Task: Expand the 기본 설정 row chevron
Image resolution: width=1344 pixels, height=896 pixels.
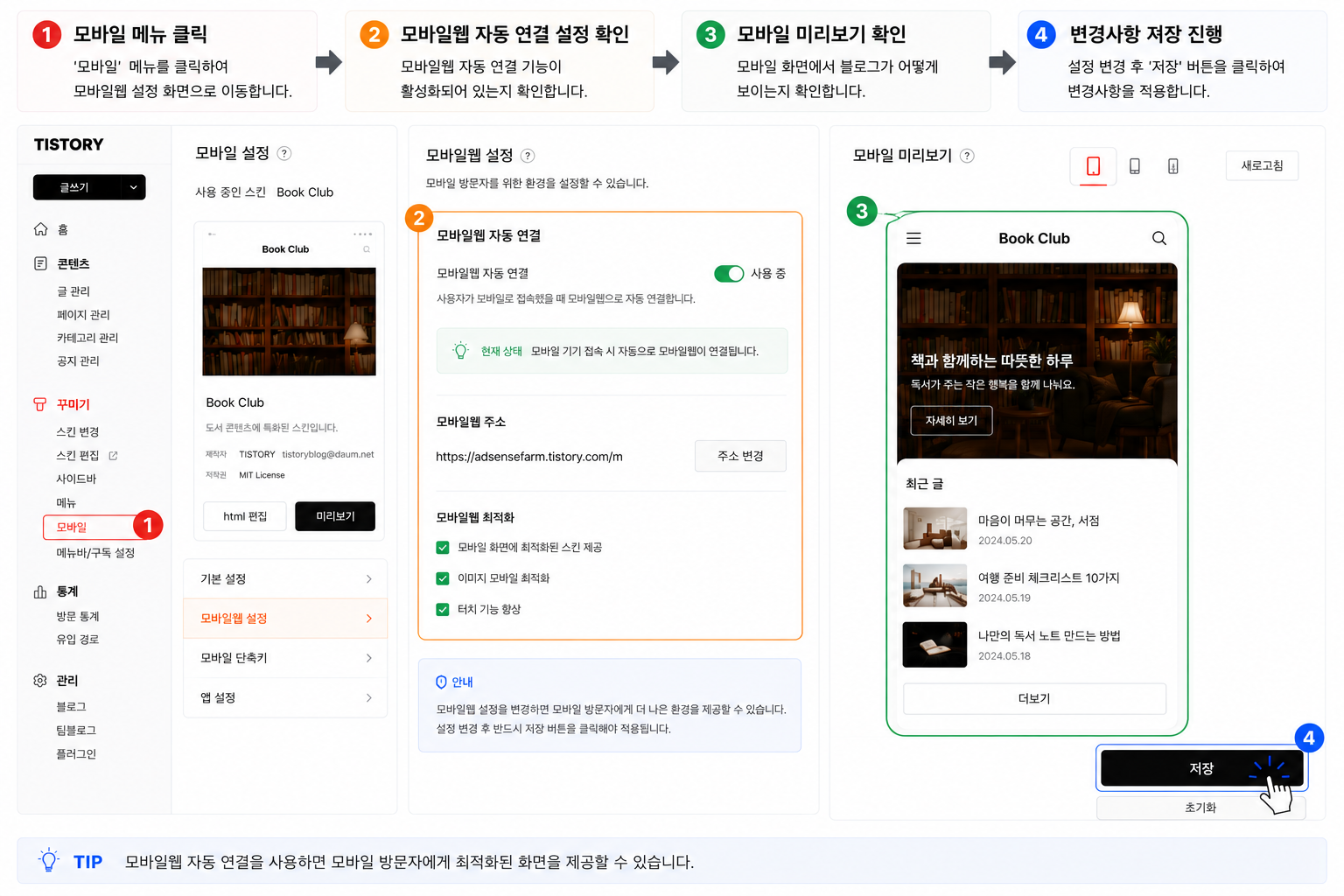Action: coord(369,579)
